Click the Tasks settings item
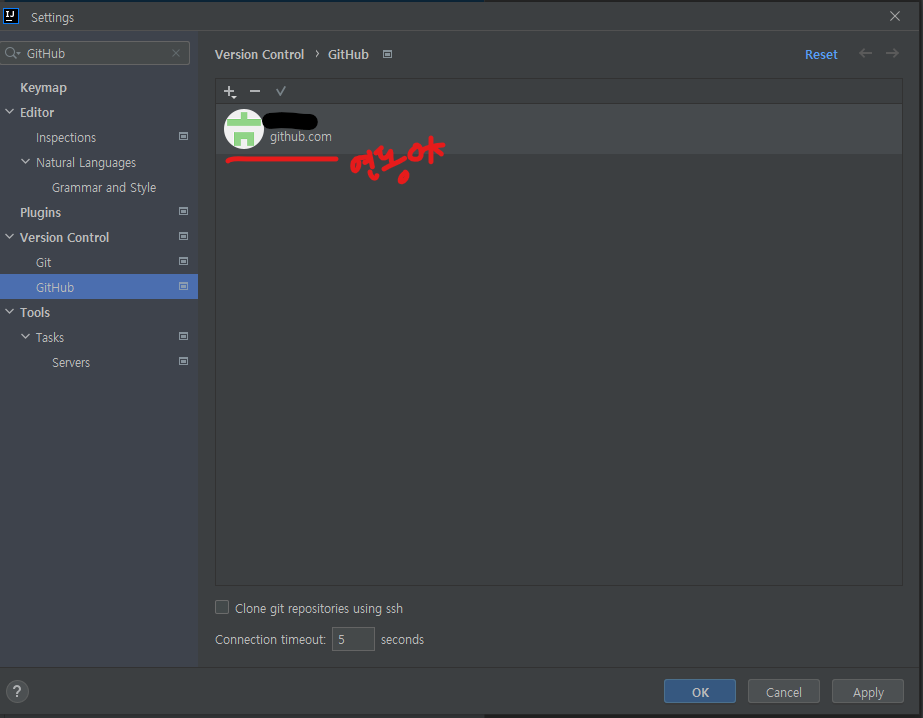 (x=50, y=337)
